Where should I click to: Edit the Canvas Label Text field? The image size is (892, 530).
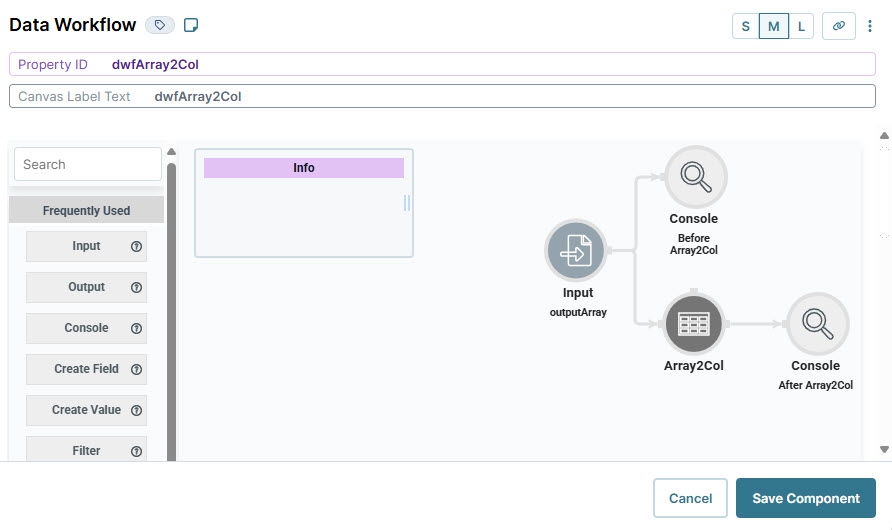442,96
